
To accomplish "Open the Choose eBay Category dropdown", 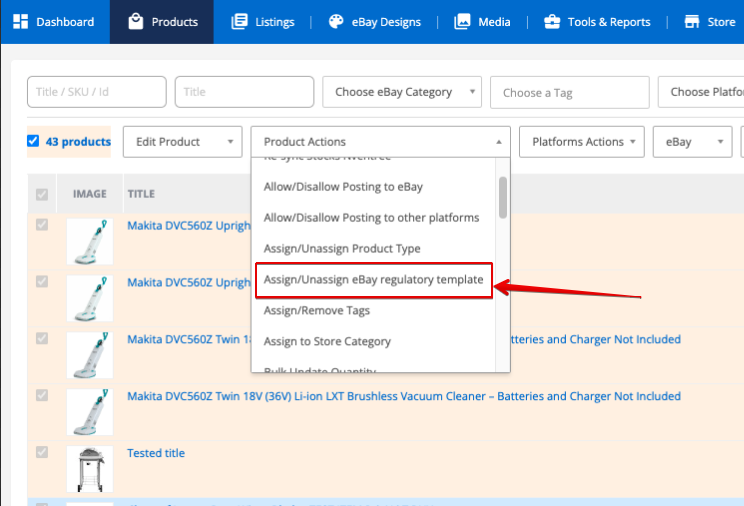I will click(402, 92).
